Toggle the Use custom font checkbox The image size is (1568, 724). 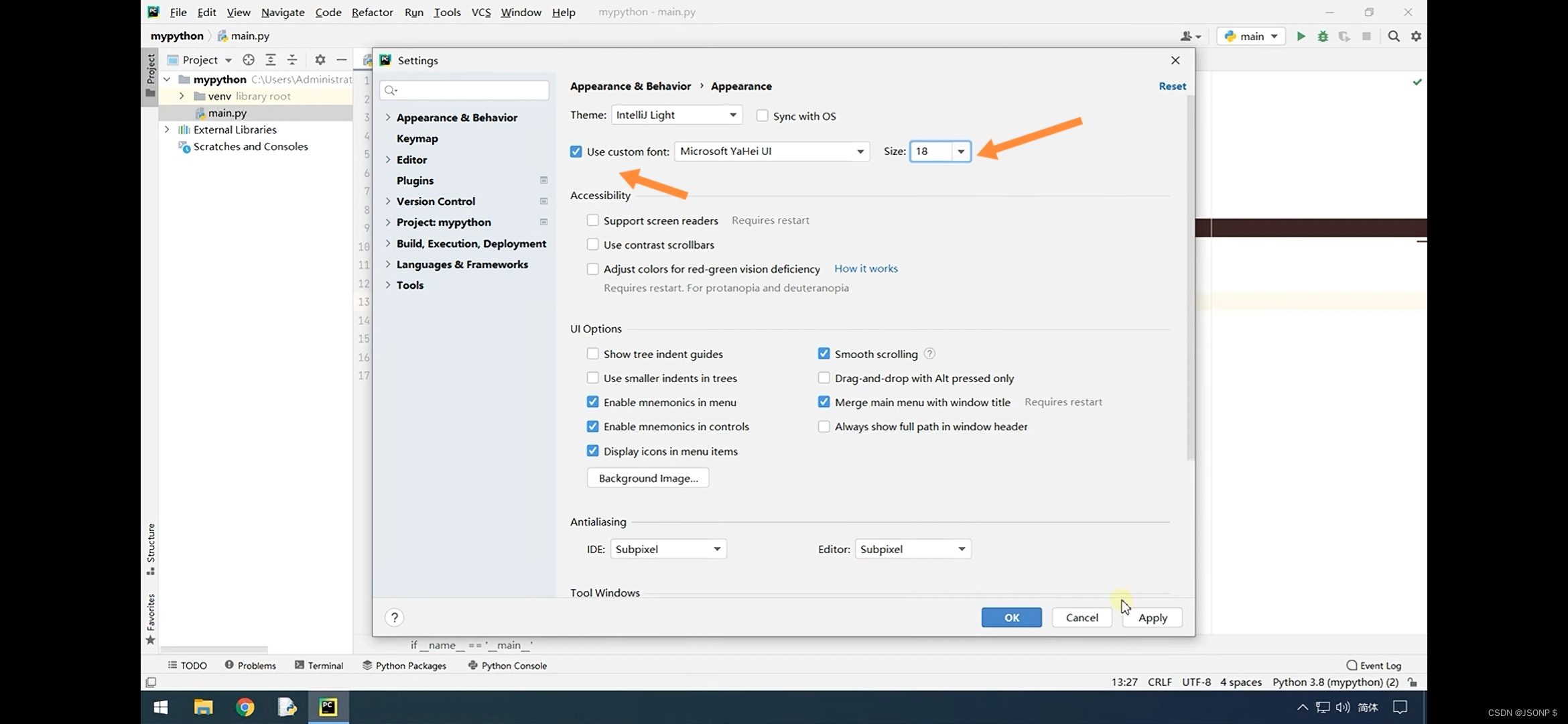pos(575,151)
